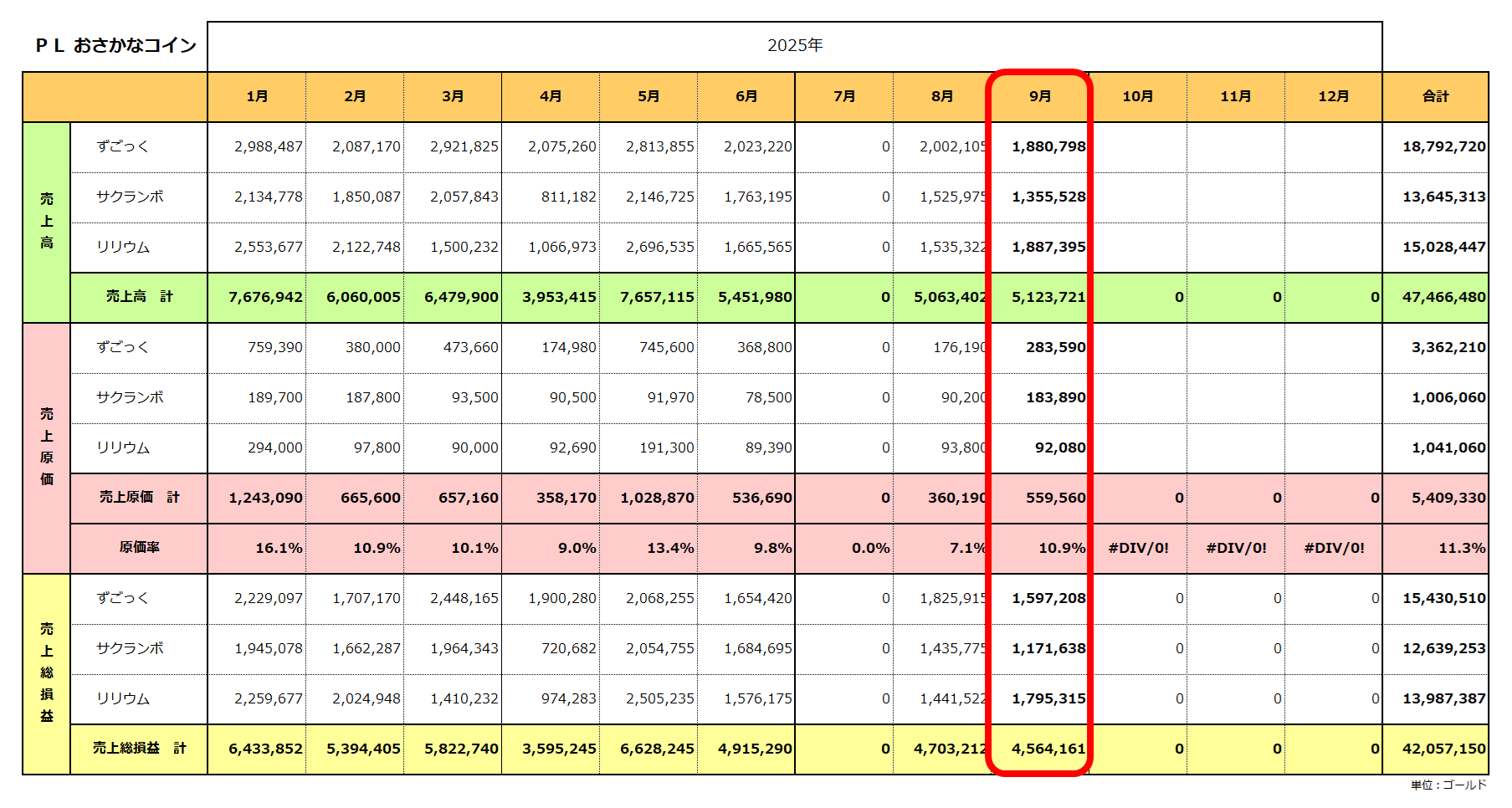Select the 合計 column header cell
The width and height of the screenshot is (1512, 808).
pyautogui.click(x=1435, y=96)
